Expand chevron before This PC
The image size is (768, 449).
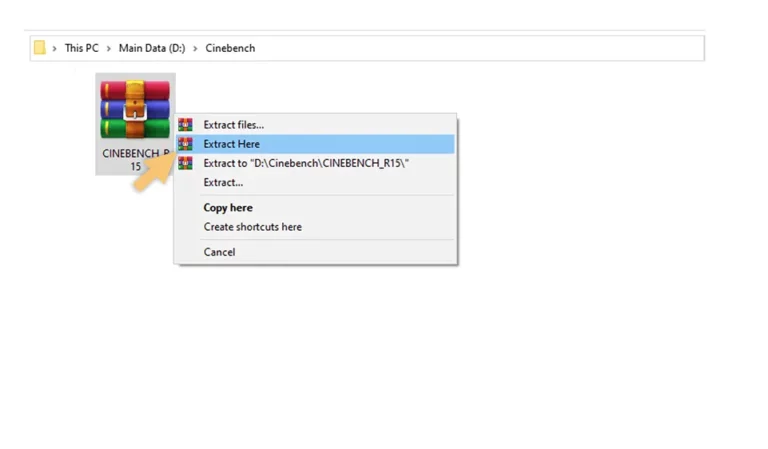[x=54, y=48]
